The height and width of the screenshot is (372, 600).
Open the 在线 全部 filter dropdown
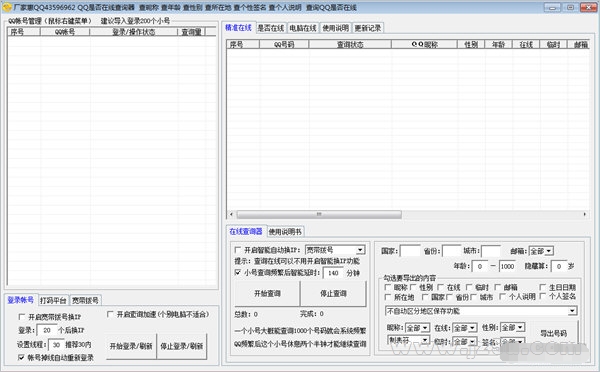point(465,328)
